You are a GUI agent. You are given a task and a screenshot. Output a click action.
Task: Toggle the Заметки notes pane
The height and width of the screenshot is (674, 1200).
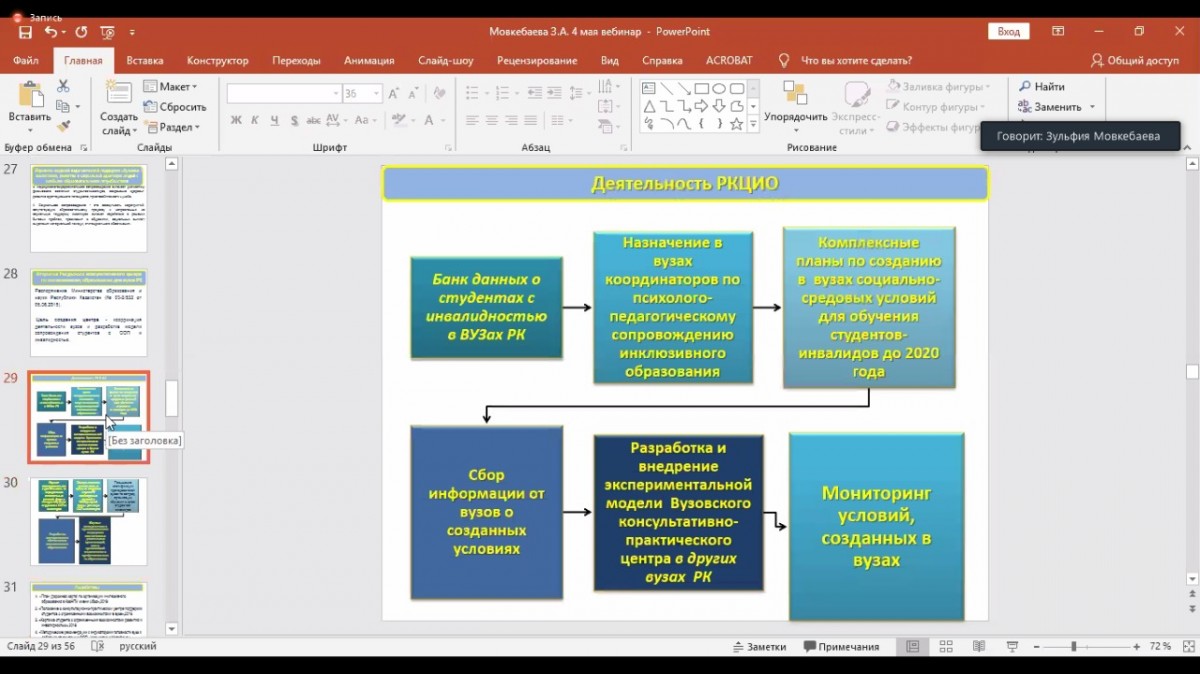coord(760,647)
